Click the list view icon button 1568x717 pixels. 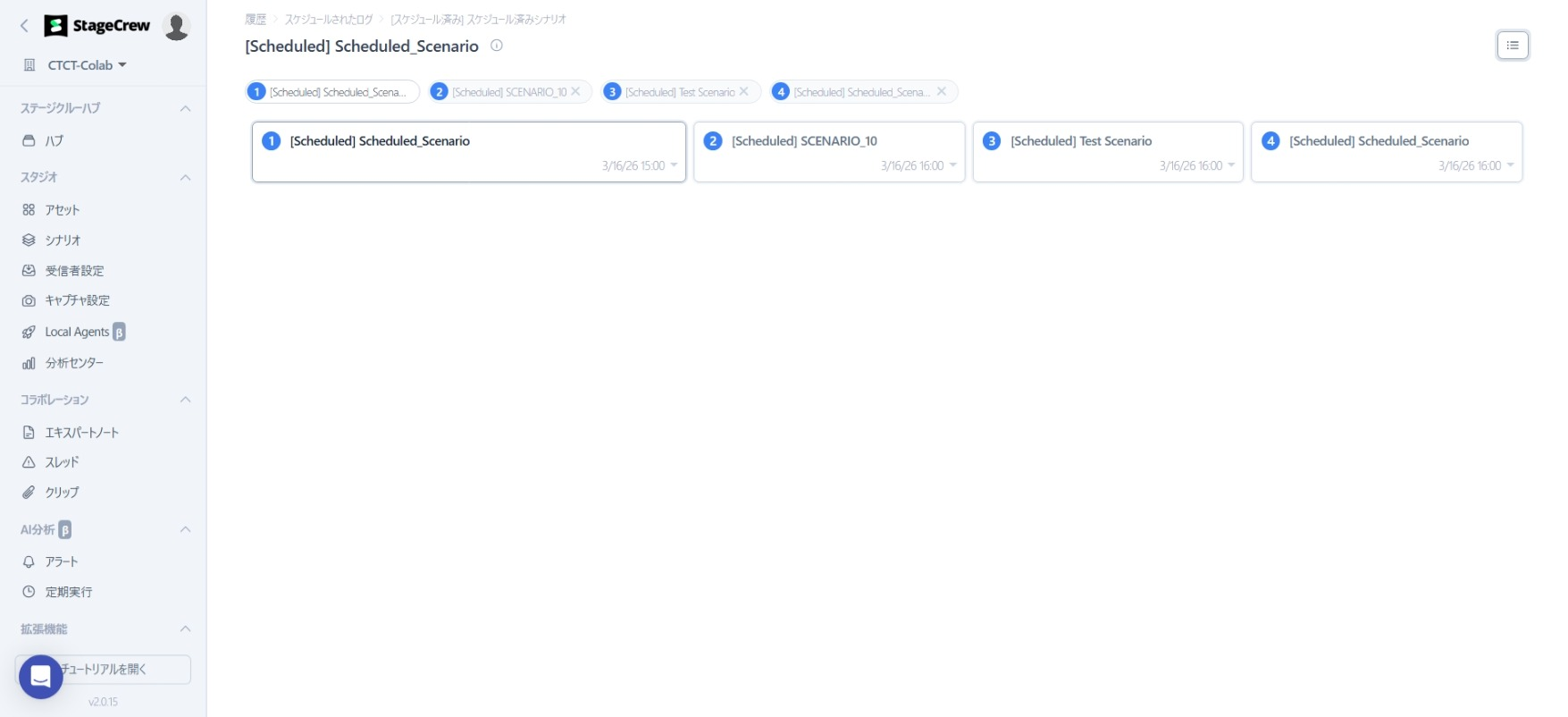(x=1512, y=46)
